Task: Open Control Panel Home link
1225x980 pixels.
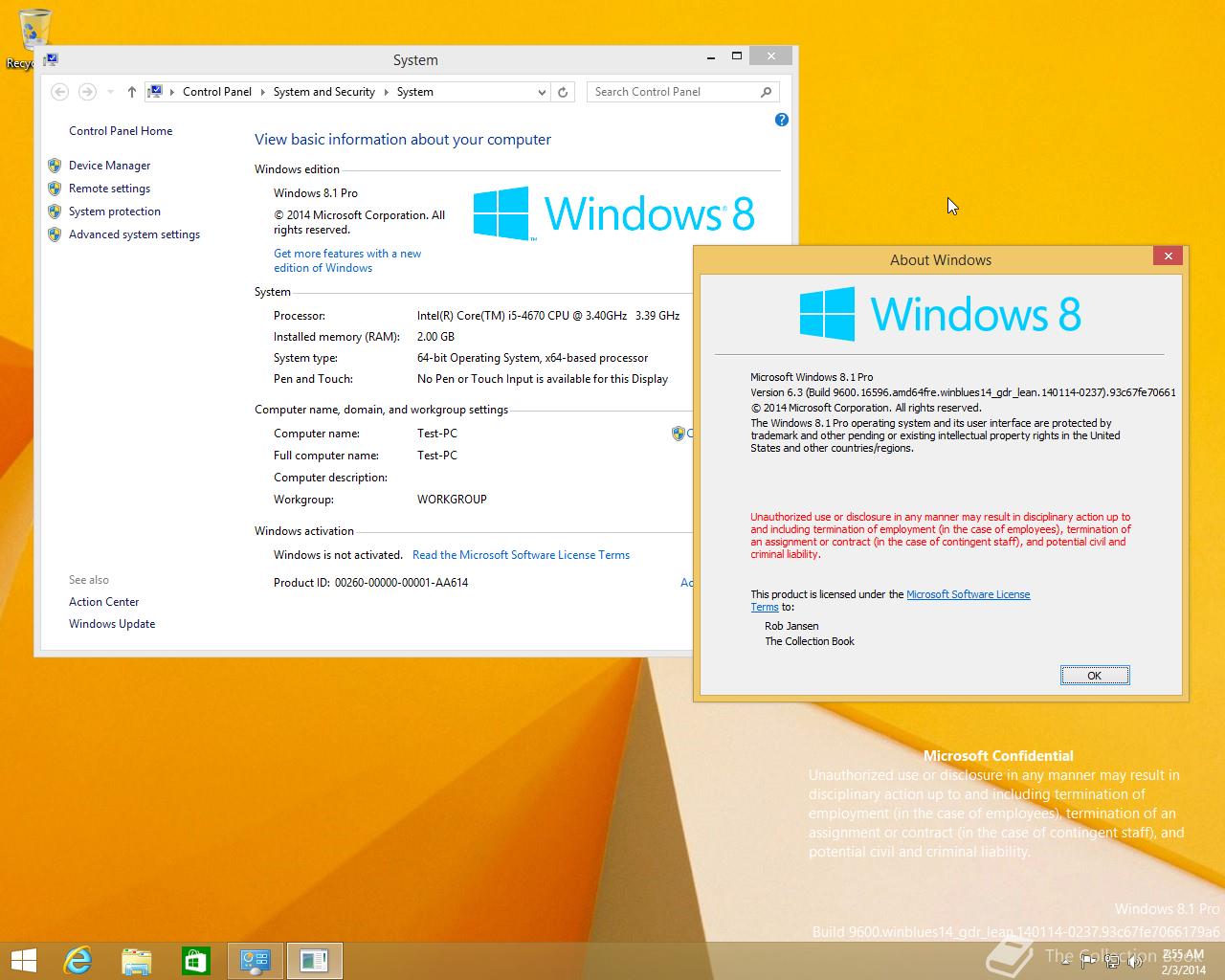Action: tap(121, 131)
